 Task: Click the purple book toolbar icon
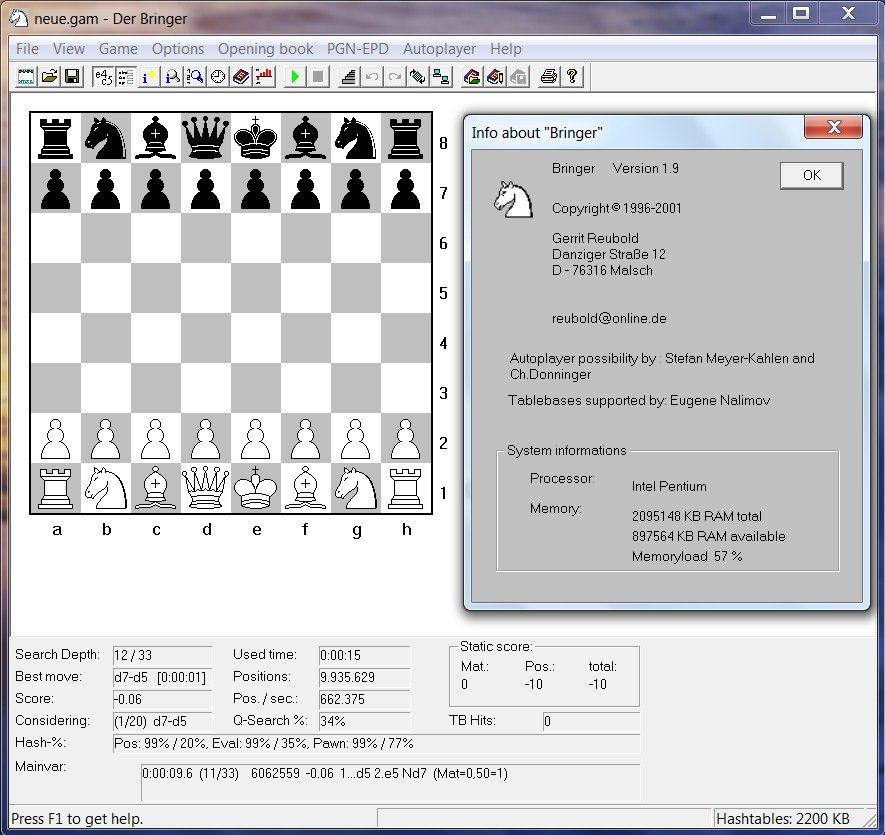(x=241, y=76)
